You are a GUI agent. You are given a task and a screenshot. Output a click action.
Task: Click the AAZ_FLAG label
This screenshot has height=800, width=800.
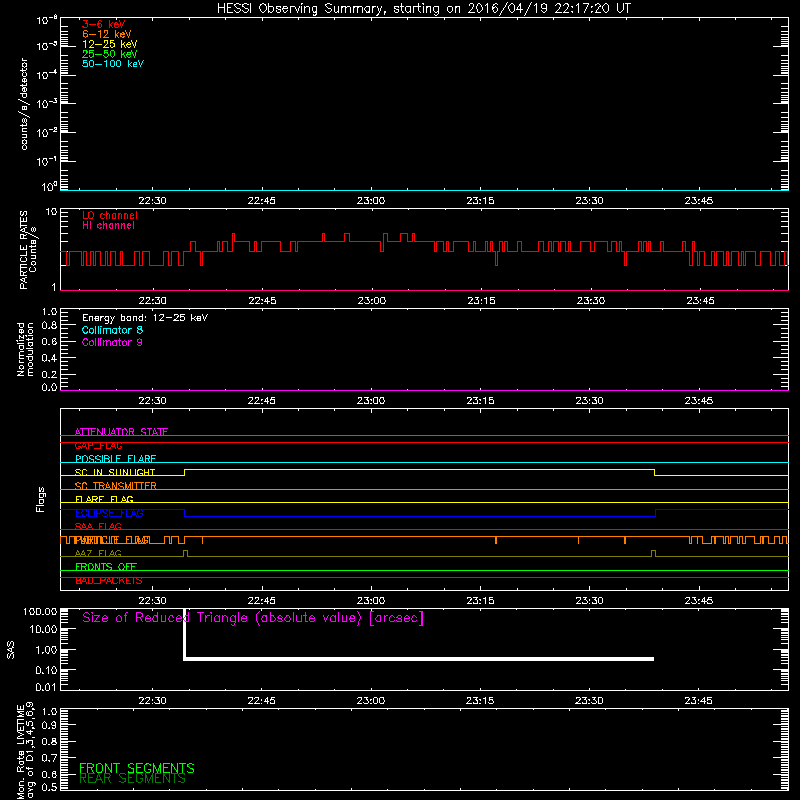[x=98, y=553]
